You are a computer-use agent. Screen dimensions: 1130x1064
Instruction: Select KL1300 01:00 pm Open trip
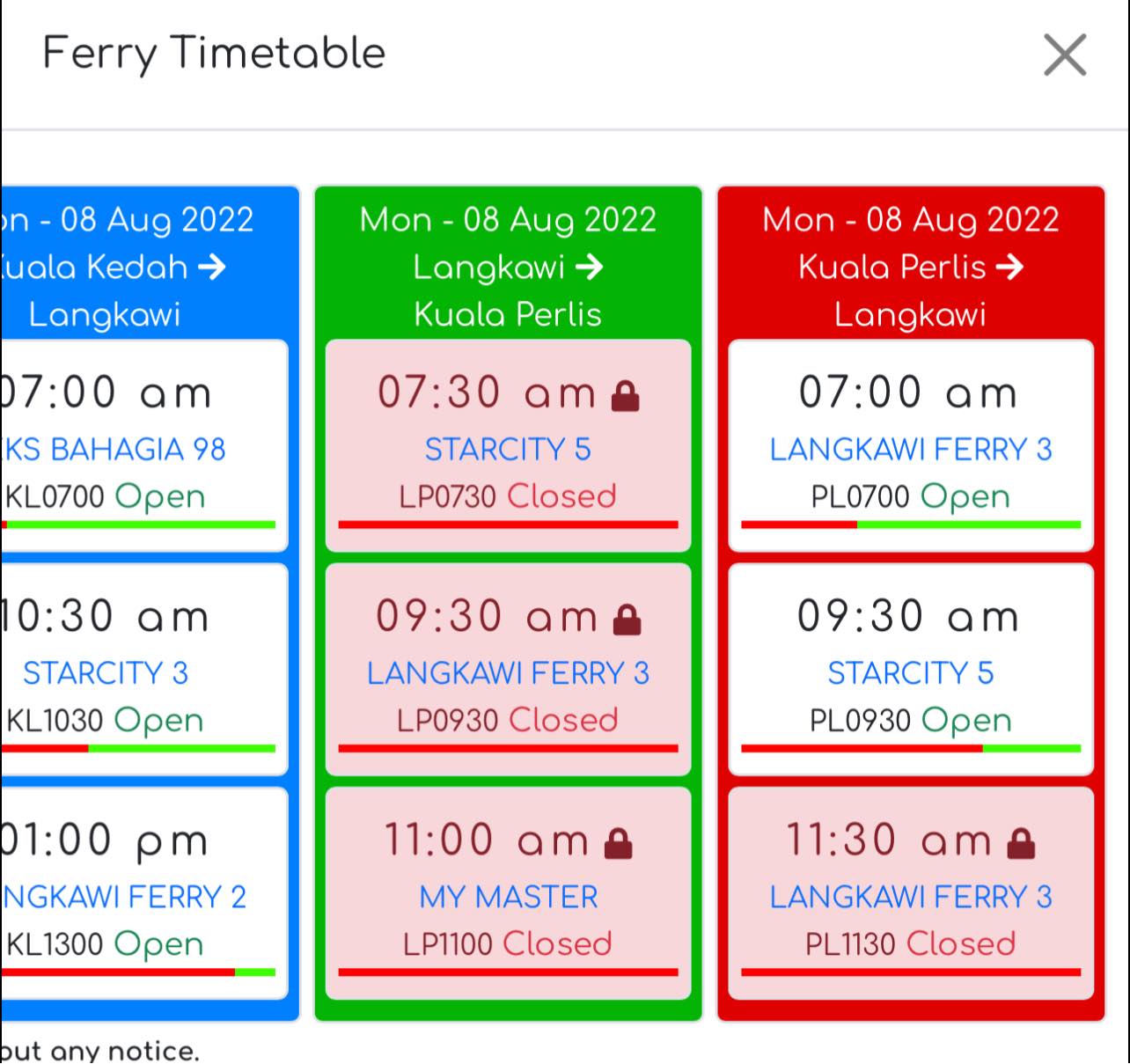click(x=144, y=893)
